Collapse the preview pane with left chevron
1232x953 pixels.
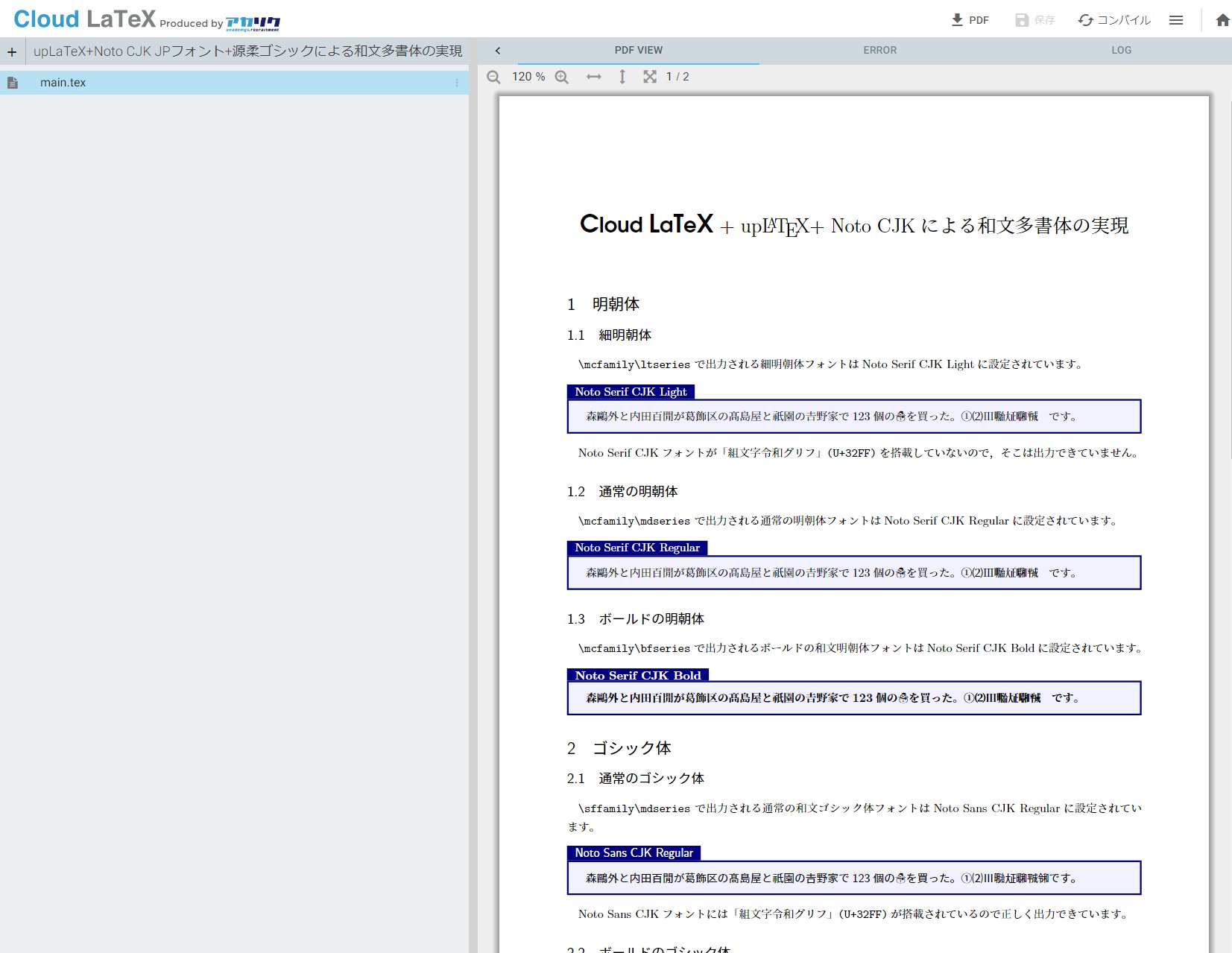(498, 51)
